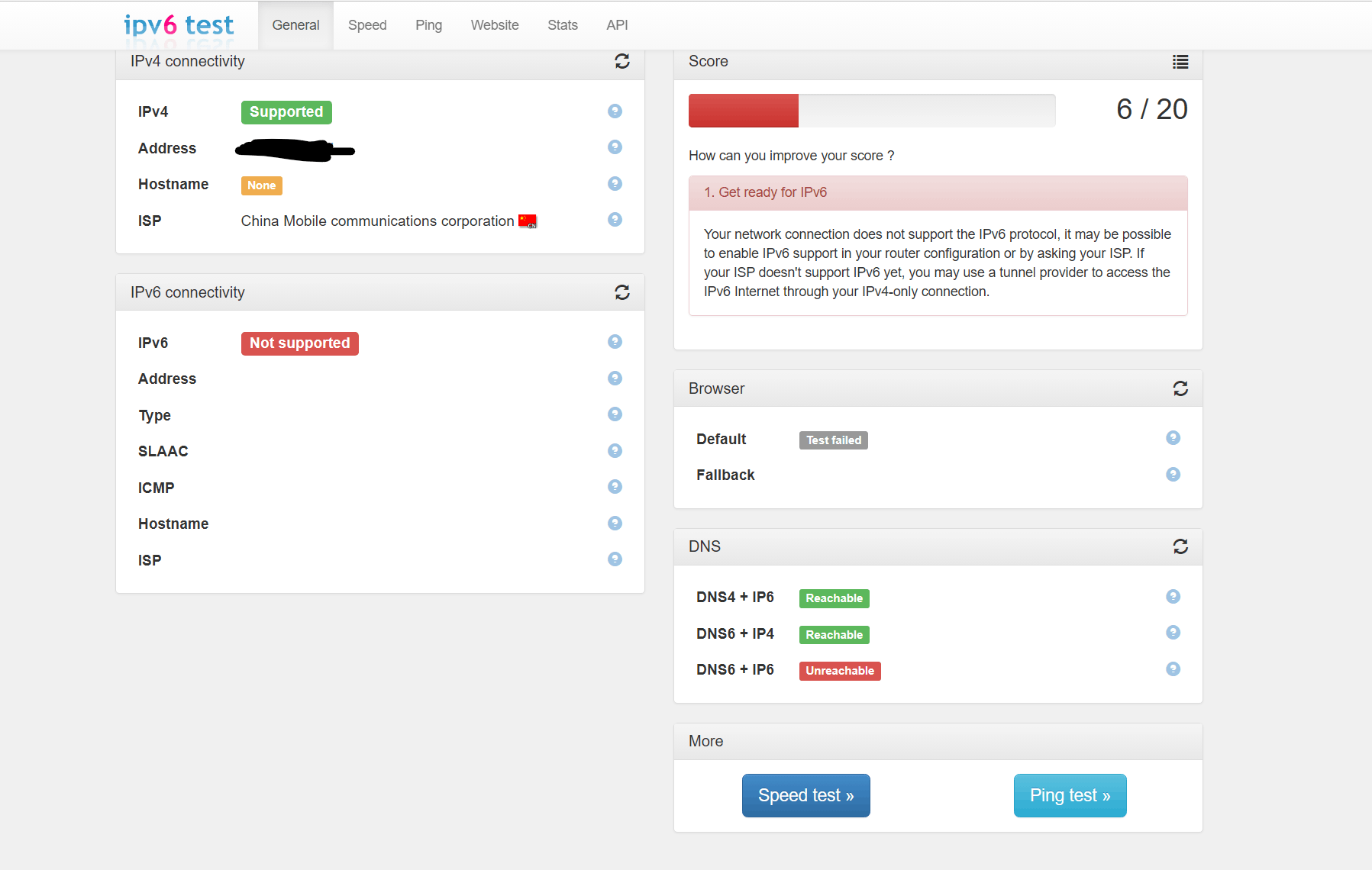This screenshot has width=1372, height=870.
Task: Show help for Browser Fallback row
Action: [1173, 474]
